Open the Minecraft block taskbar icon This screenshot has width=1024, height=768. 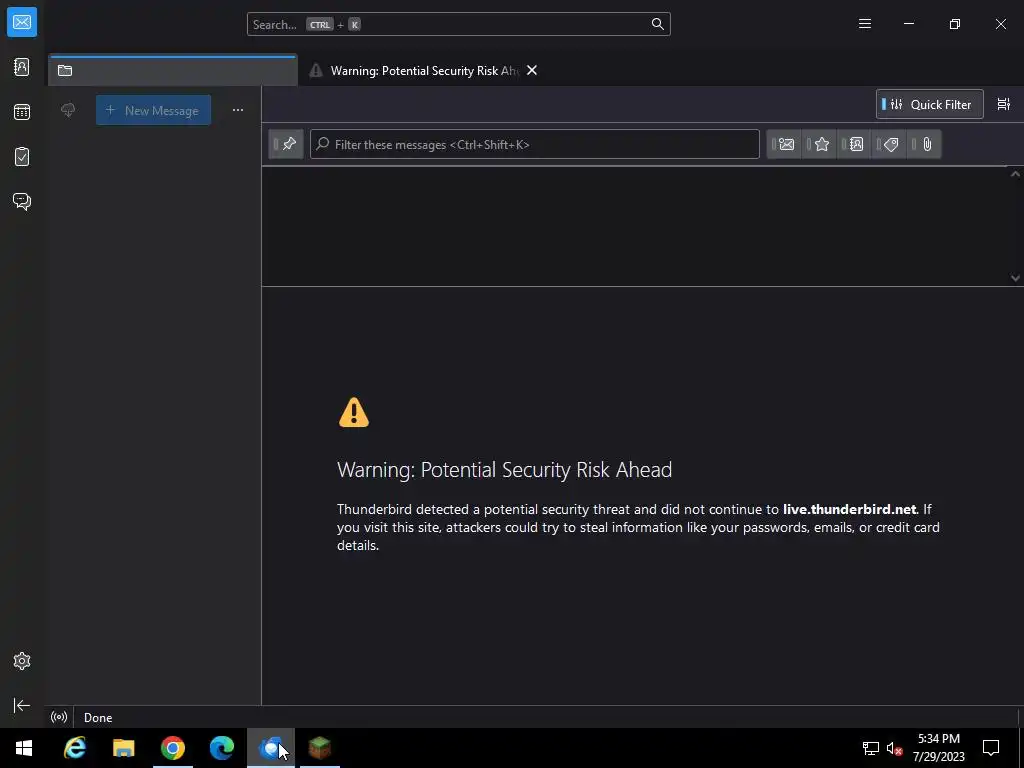coord(319,748)
